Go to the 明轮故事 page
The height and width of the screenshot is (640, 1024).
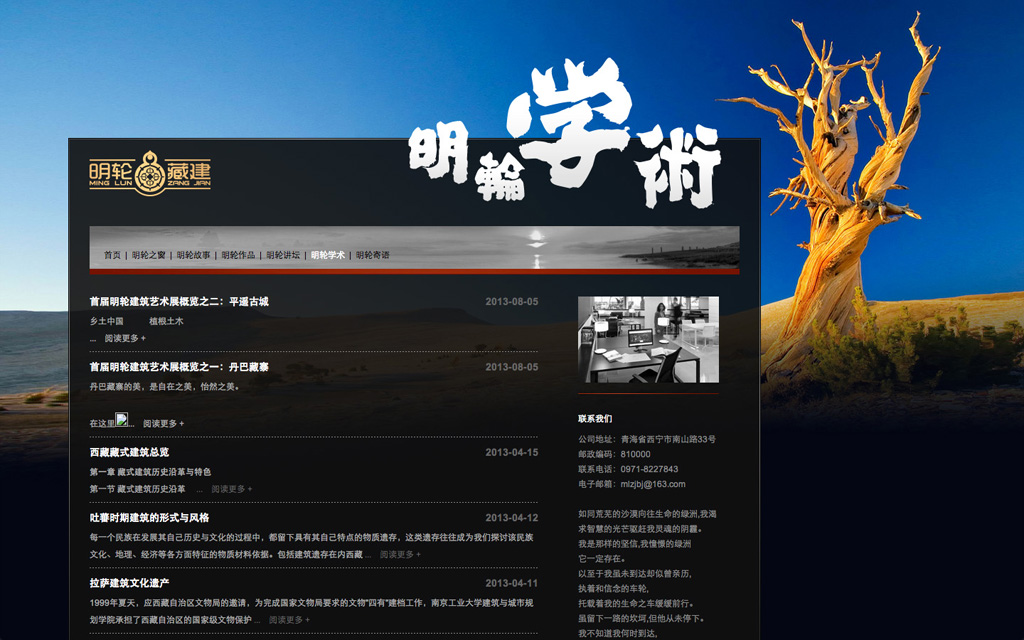point(193,255)
